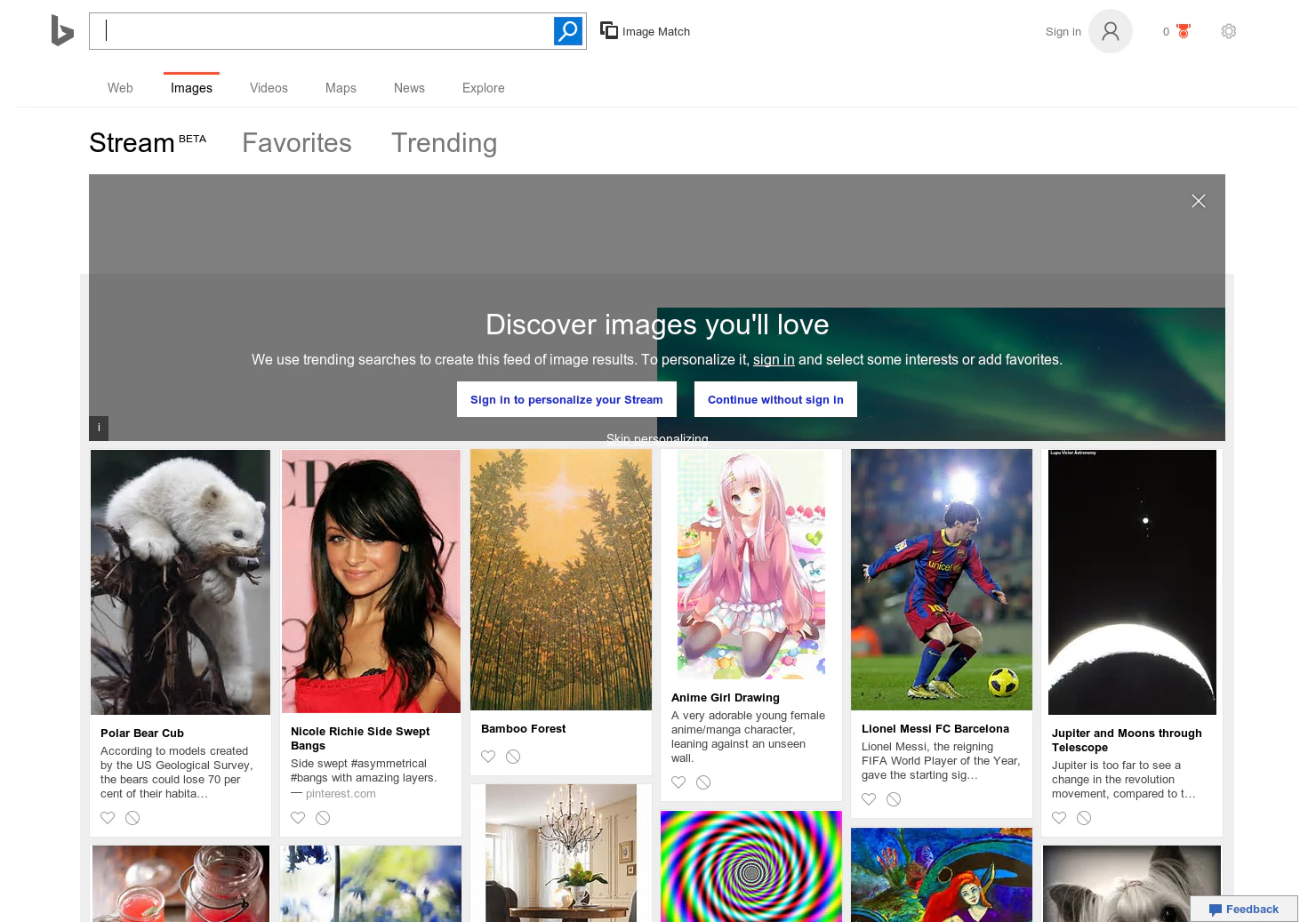Hide the Nicole Richie Side Swept Bangs card
Viewport: 1316px width, 922px height.
(323, 818)
